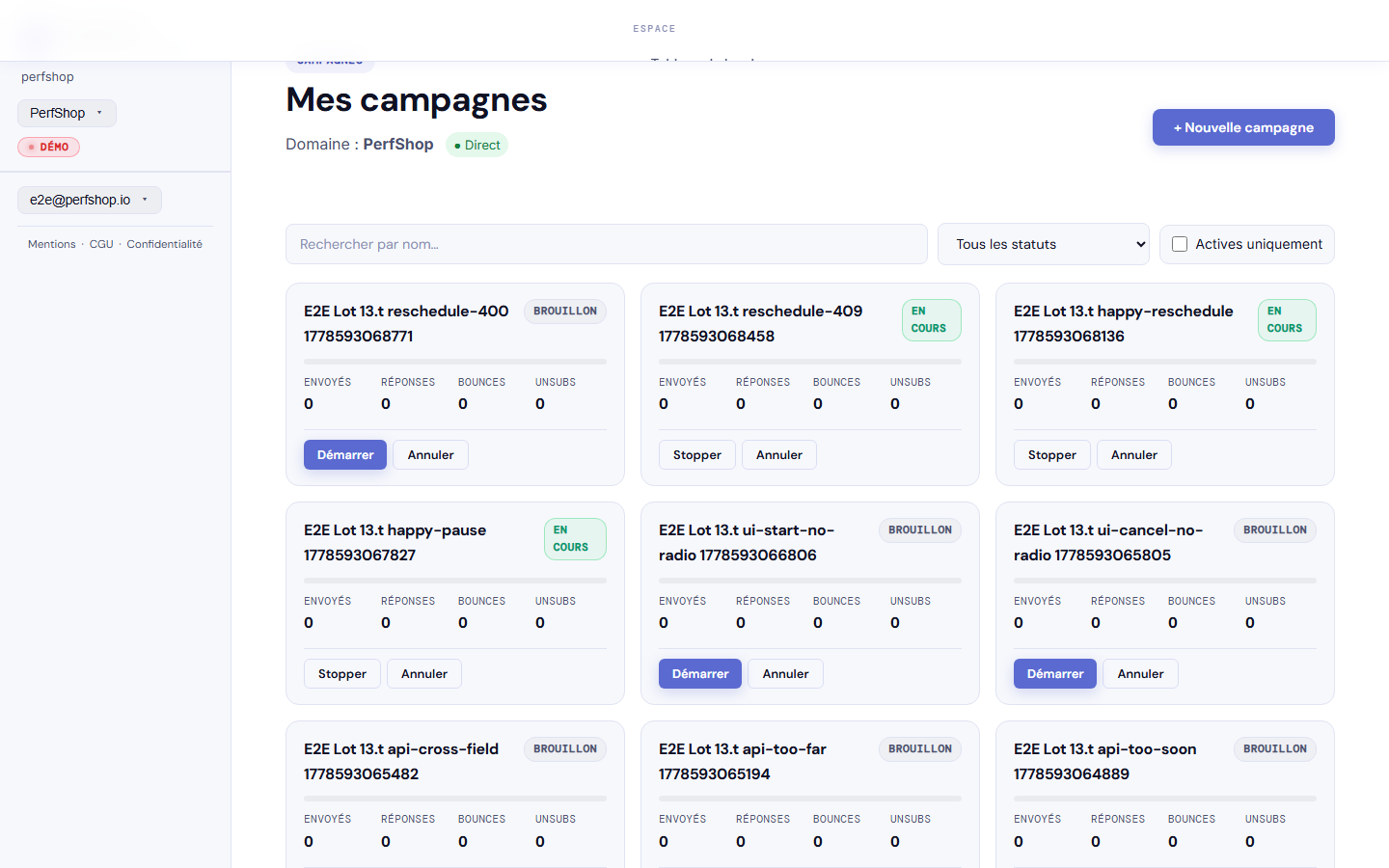The height and width of the screenshot is (868, 1389).
Task: Select the E2E Lot 13.t reschedule-409 title
Action: (761, 323)
